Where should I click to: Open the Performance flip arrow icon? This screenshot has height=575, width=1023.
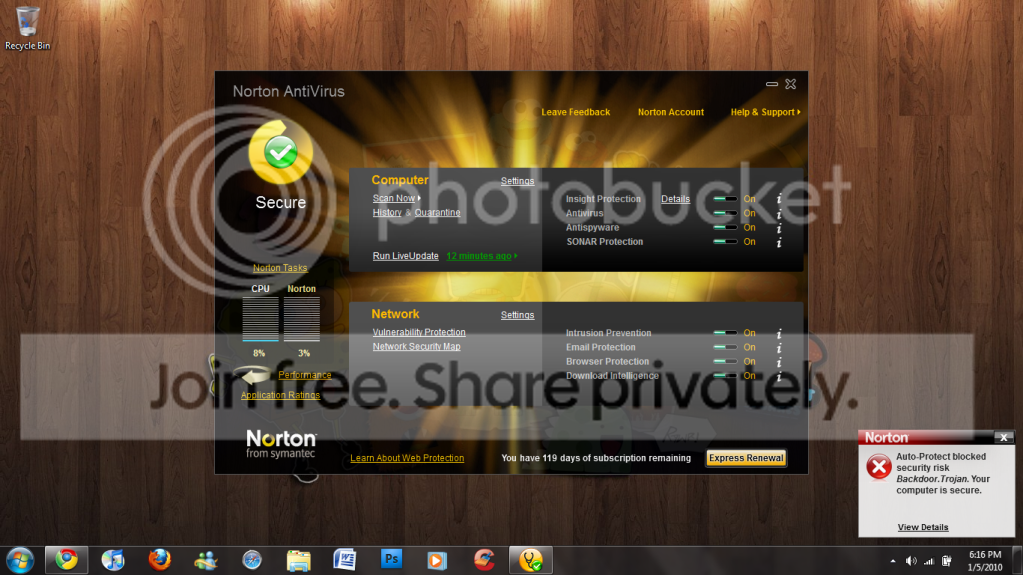point(255,375)
